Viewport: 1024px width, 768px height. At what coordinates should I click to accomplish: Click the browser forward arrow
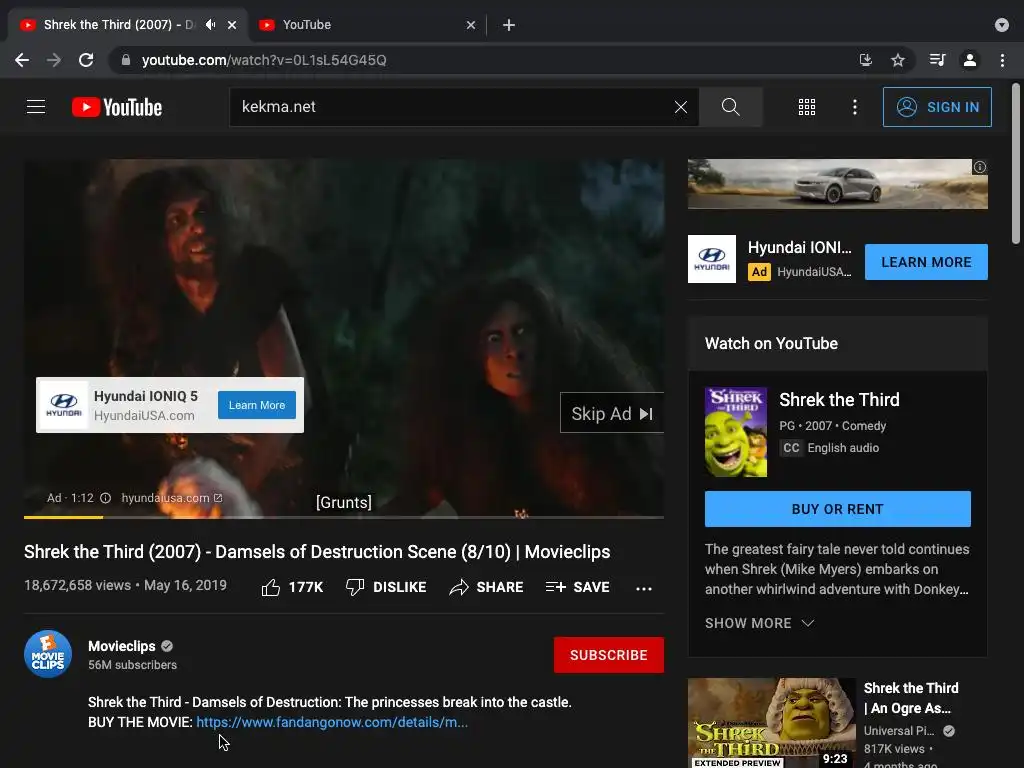54,60
